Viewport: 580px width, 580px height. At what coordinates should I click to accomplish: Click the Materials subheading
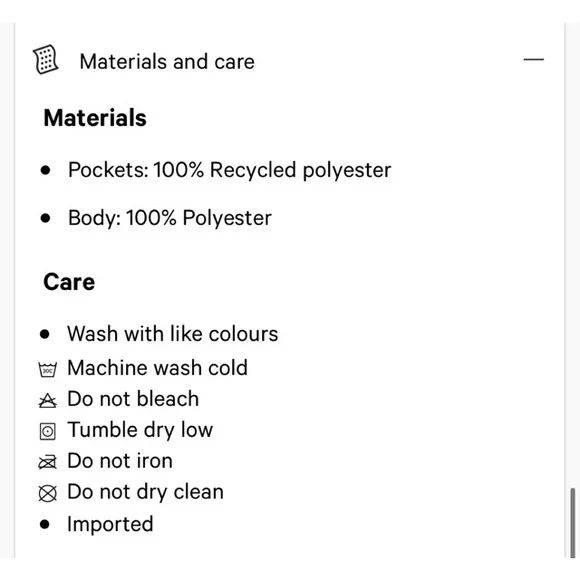coord(95,118)
